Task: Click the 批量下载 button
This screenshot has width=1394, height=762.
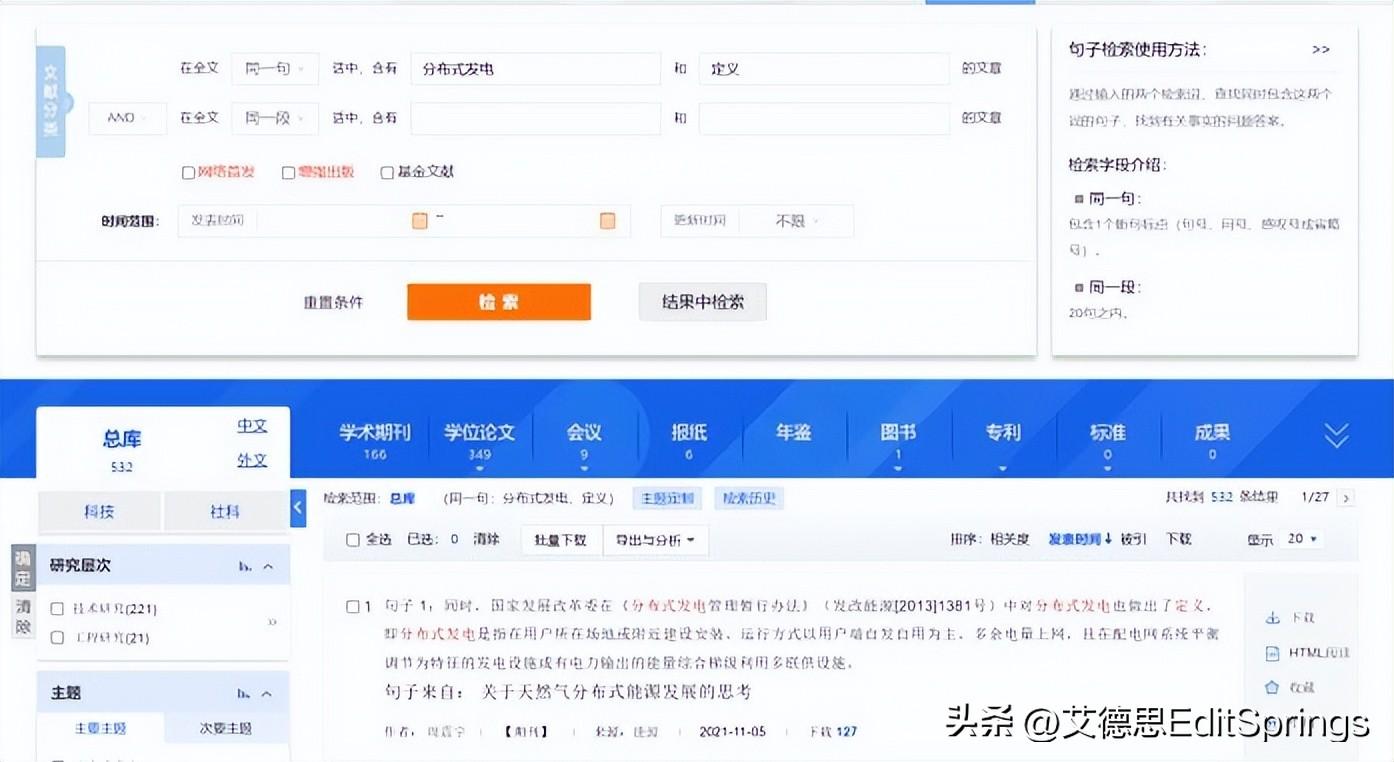Action: click(561, 539)
